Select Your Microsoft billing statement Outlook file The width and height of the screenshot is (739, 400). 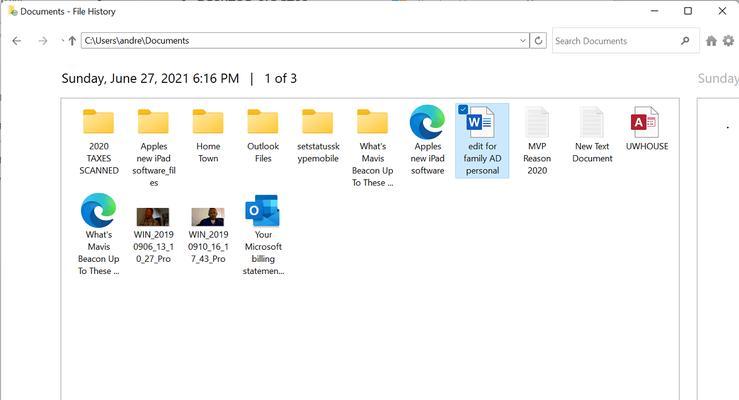263,235
